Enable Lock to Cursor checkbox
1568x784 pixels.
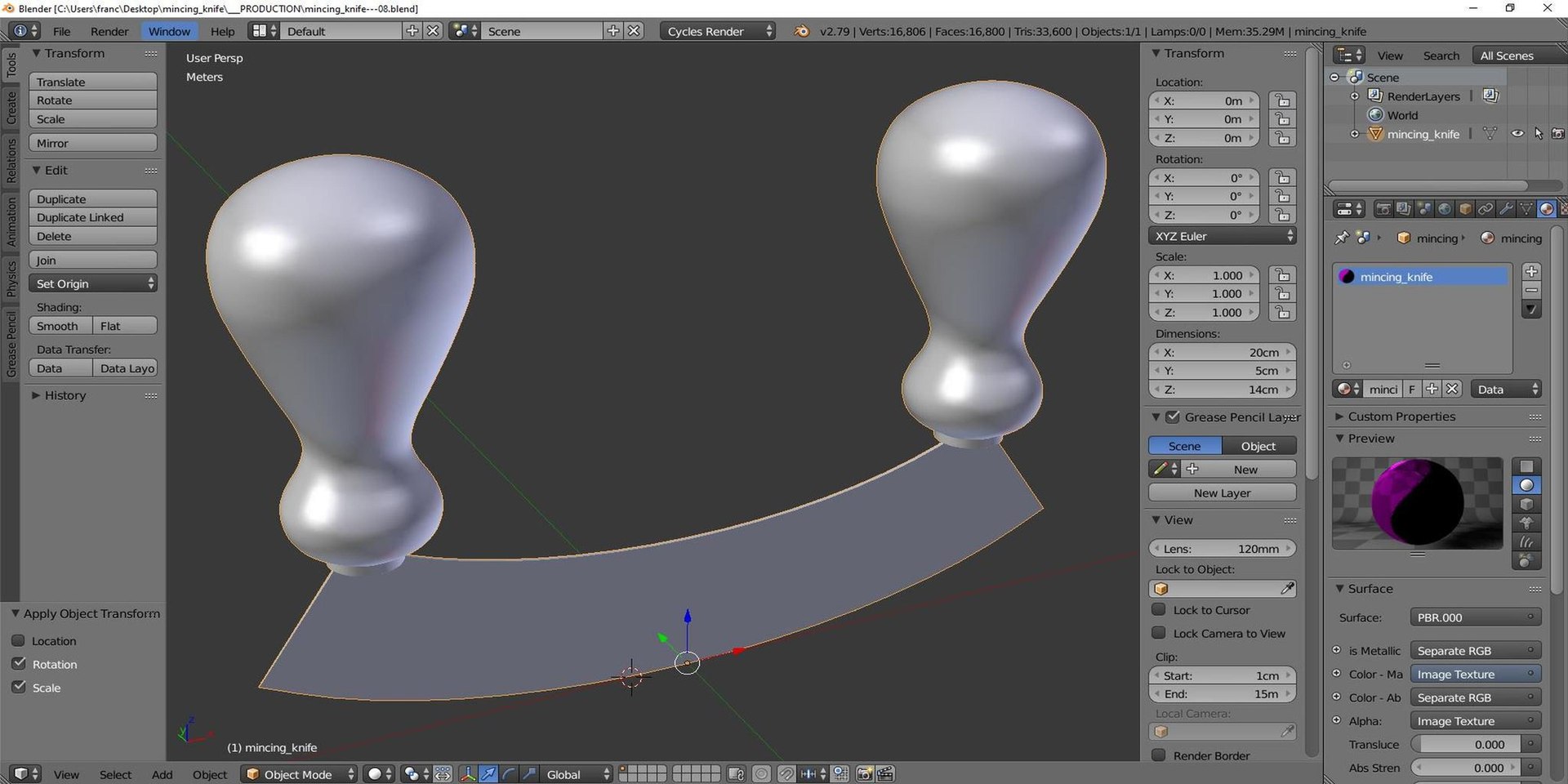(x=1158, y=609)
